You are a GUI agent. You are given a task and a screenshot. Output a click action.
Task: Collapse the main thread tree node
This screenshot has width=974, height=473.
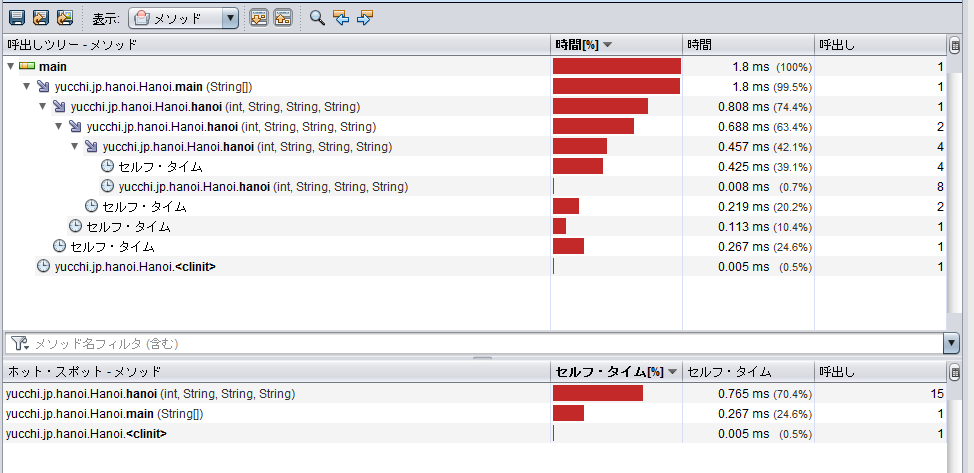pos(10,66)
